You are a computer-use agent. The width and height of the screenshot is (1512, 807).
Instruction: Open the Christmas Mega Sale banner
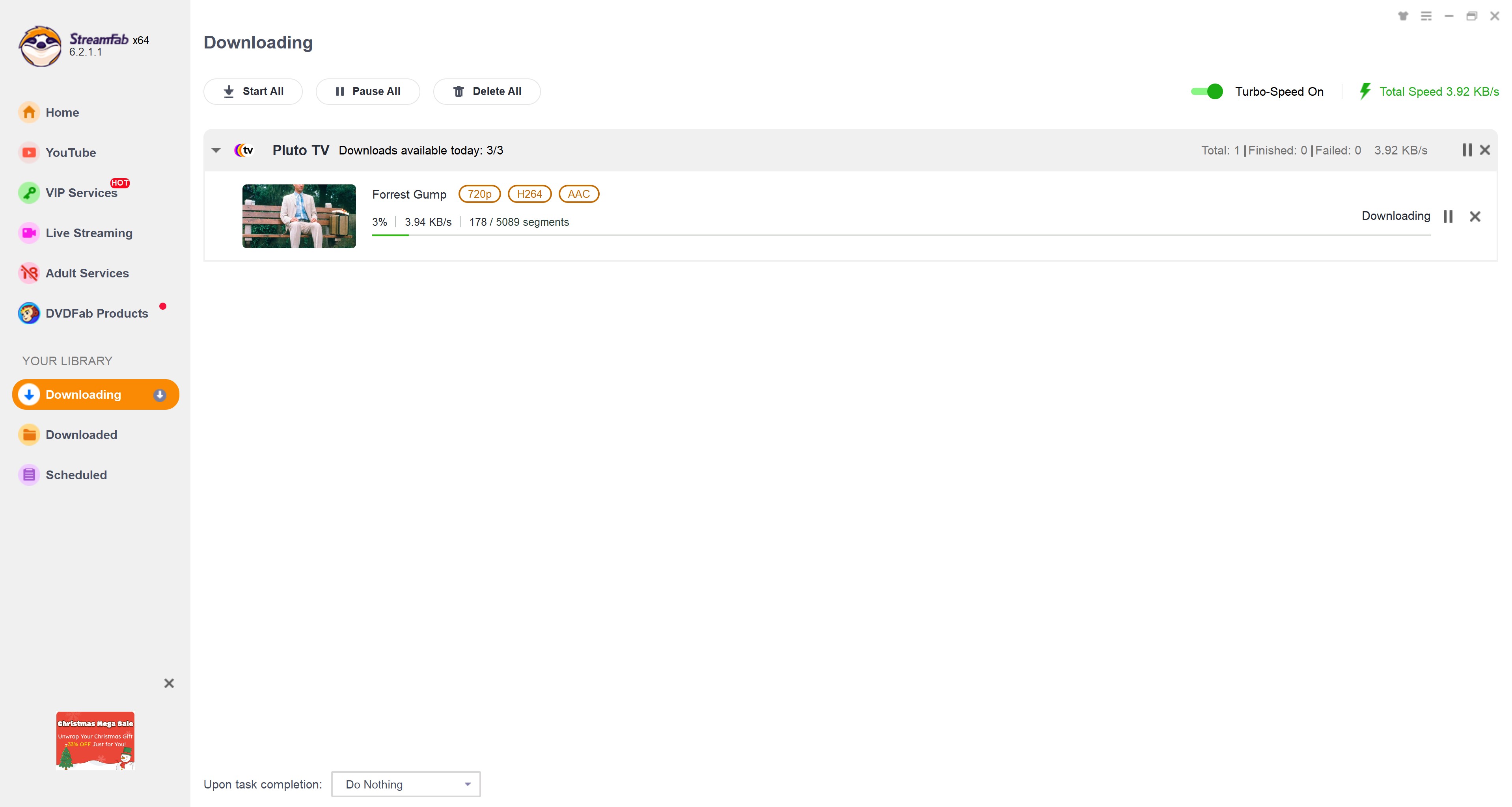[95, 741]
